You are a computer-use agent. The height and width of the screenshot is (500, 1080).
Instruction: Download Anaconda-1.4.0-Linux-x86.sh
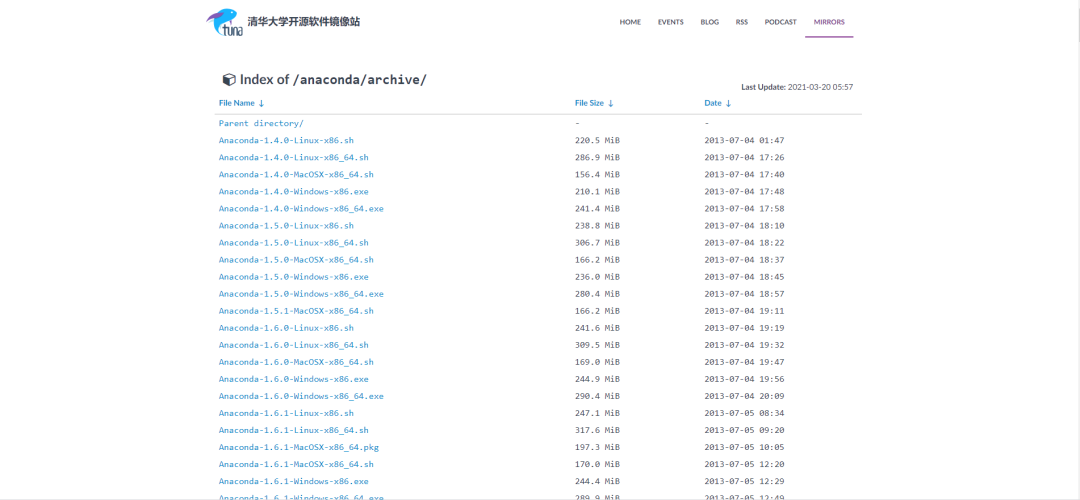coord(287,140)
